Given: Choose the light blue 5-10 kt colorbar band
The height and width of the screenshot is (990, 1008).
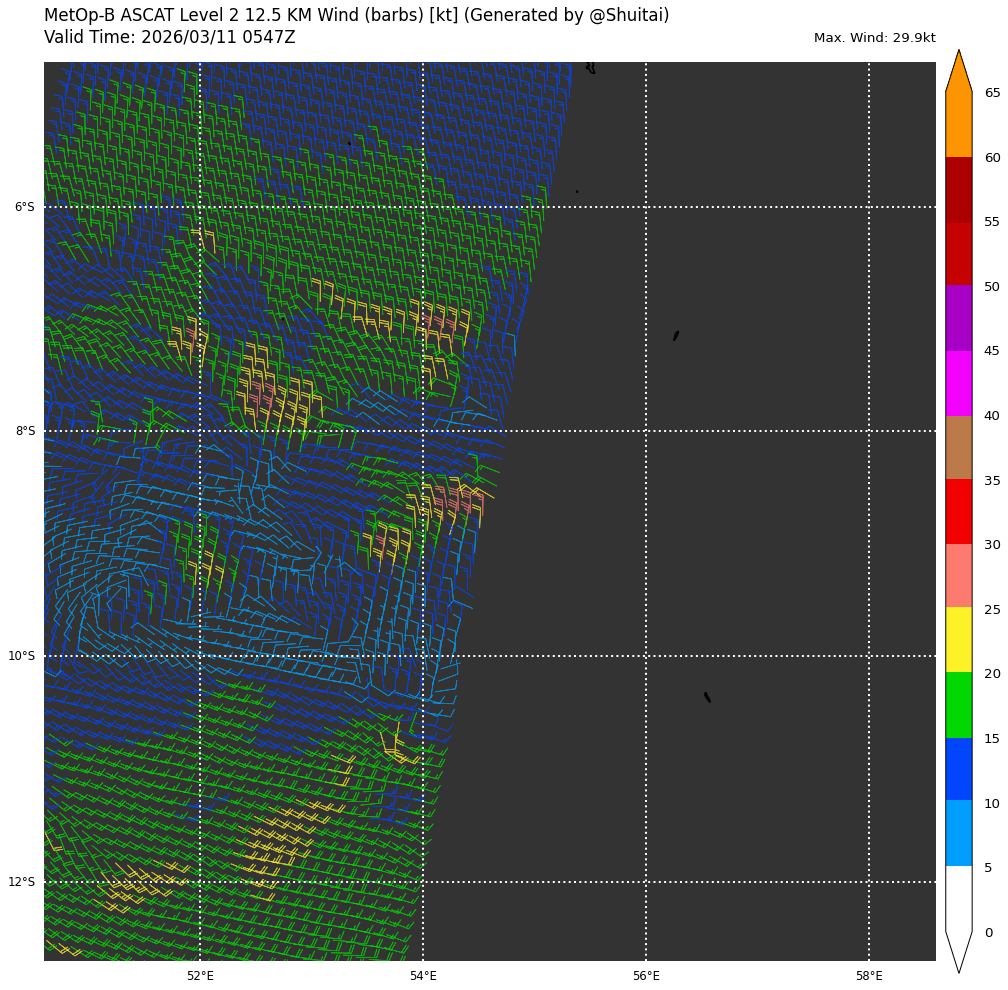Looking at the screenshot, I should [958, 833].
